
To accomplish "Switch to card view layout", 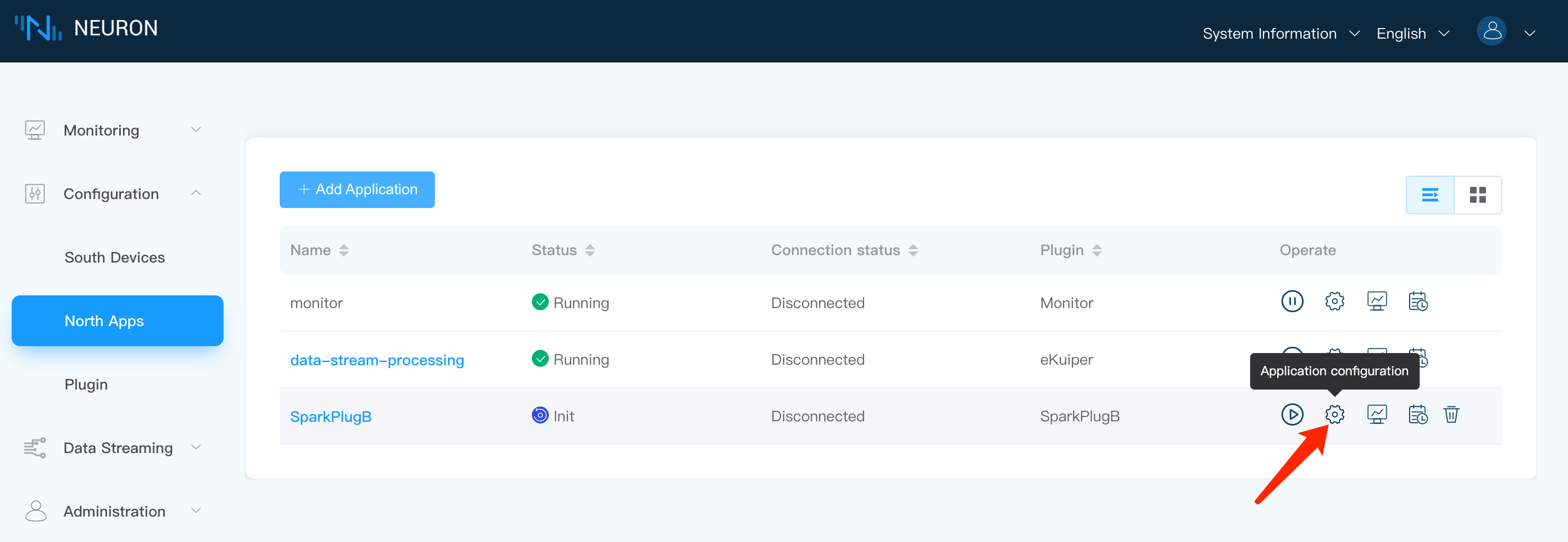I will coord(1478,195).
